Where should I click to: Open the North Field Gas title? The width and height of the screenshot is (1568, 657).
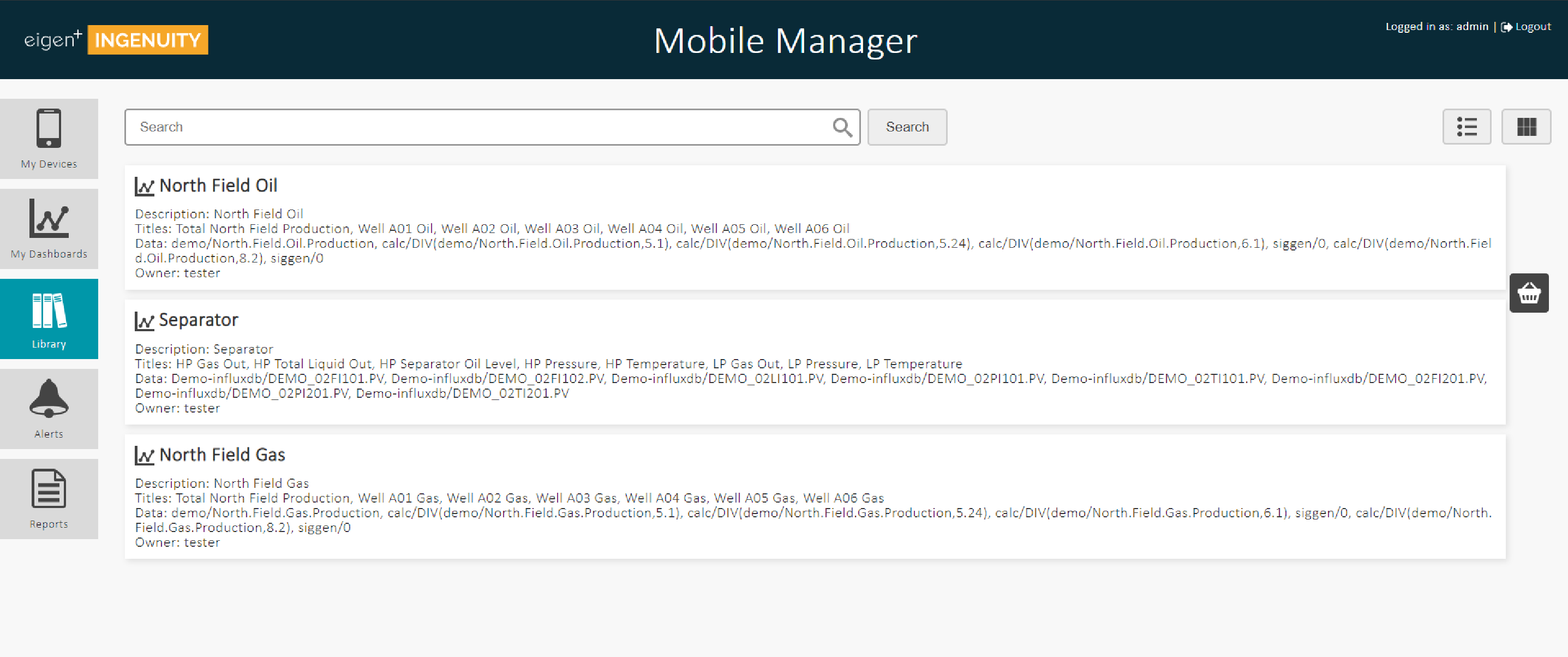tap(222, 455)
